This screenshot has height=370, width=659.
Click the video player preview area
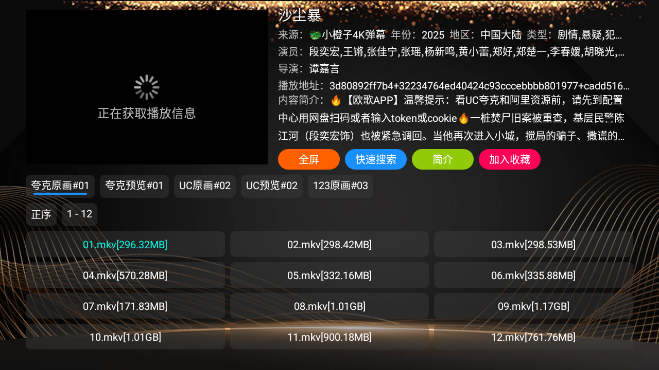[x=147, y=87]
